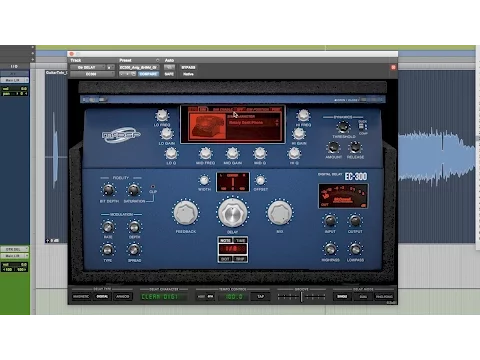Screen dimensions: 480x360
Task: Click the TAP tempo button
Action: (x=261, y=296)
